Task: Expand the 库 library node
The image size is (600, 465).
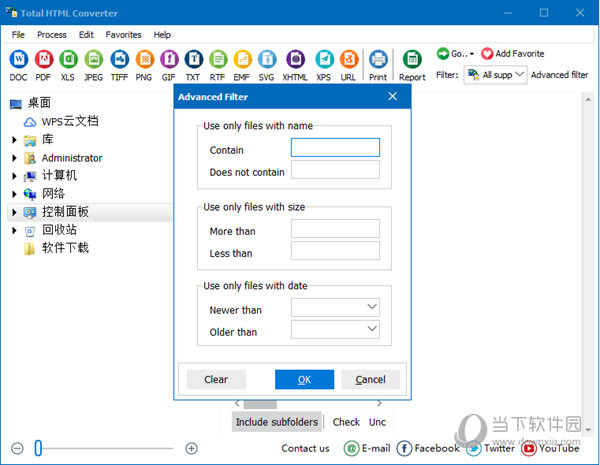Action: point(14,140)
